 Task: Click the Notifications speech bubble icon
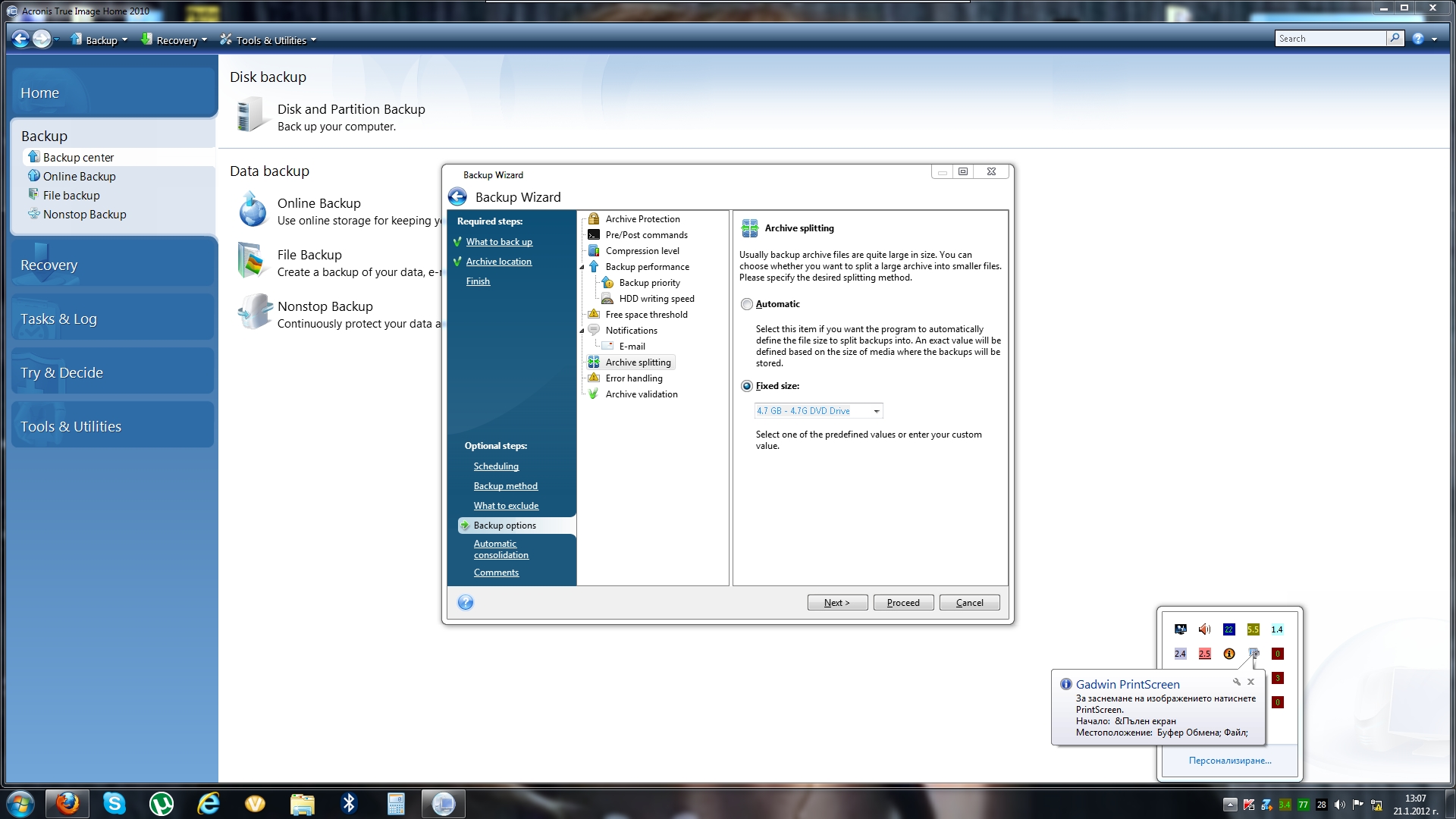(594, 331)
